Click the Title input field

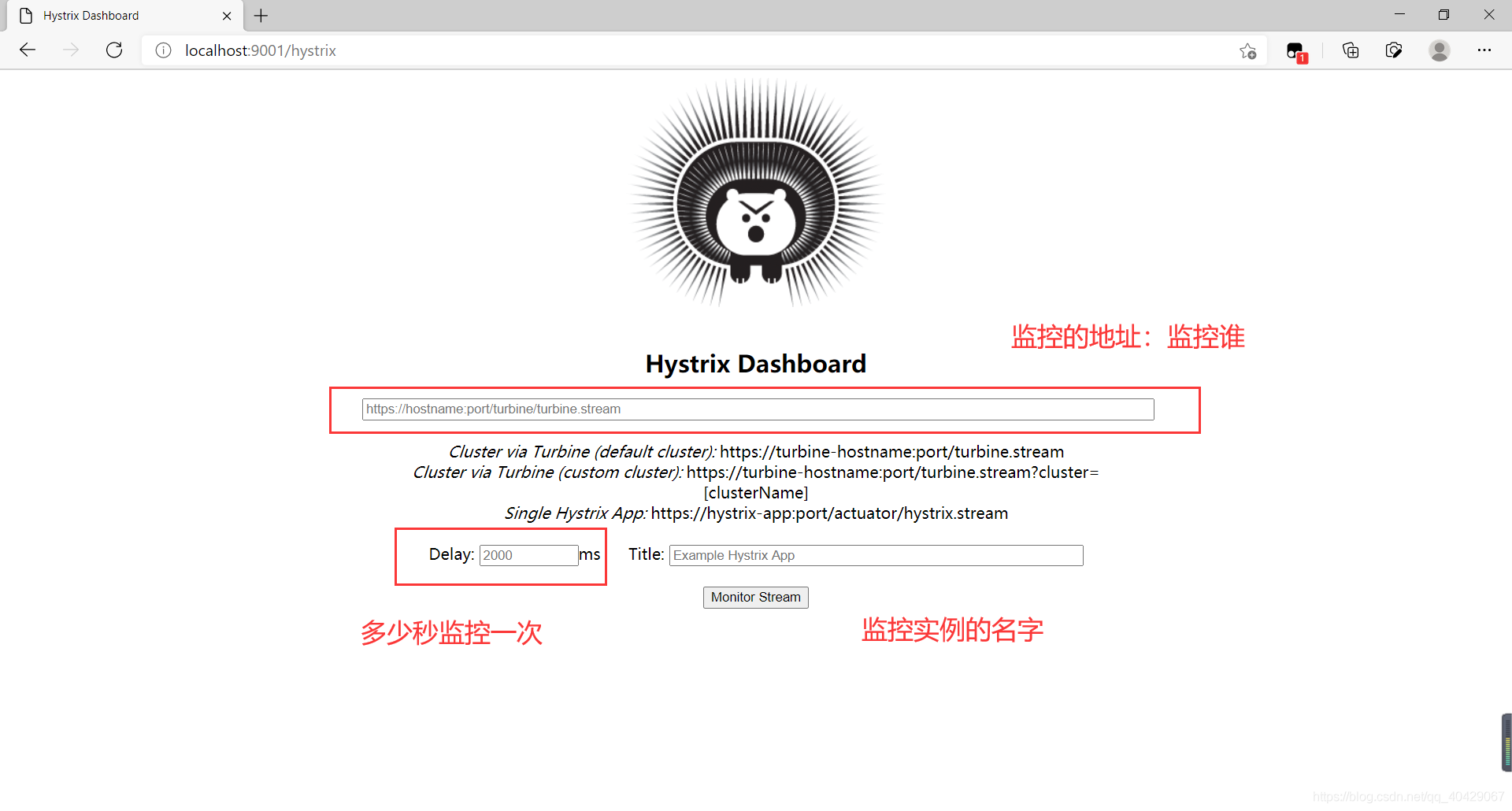click(876, 555)
